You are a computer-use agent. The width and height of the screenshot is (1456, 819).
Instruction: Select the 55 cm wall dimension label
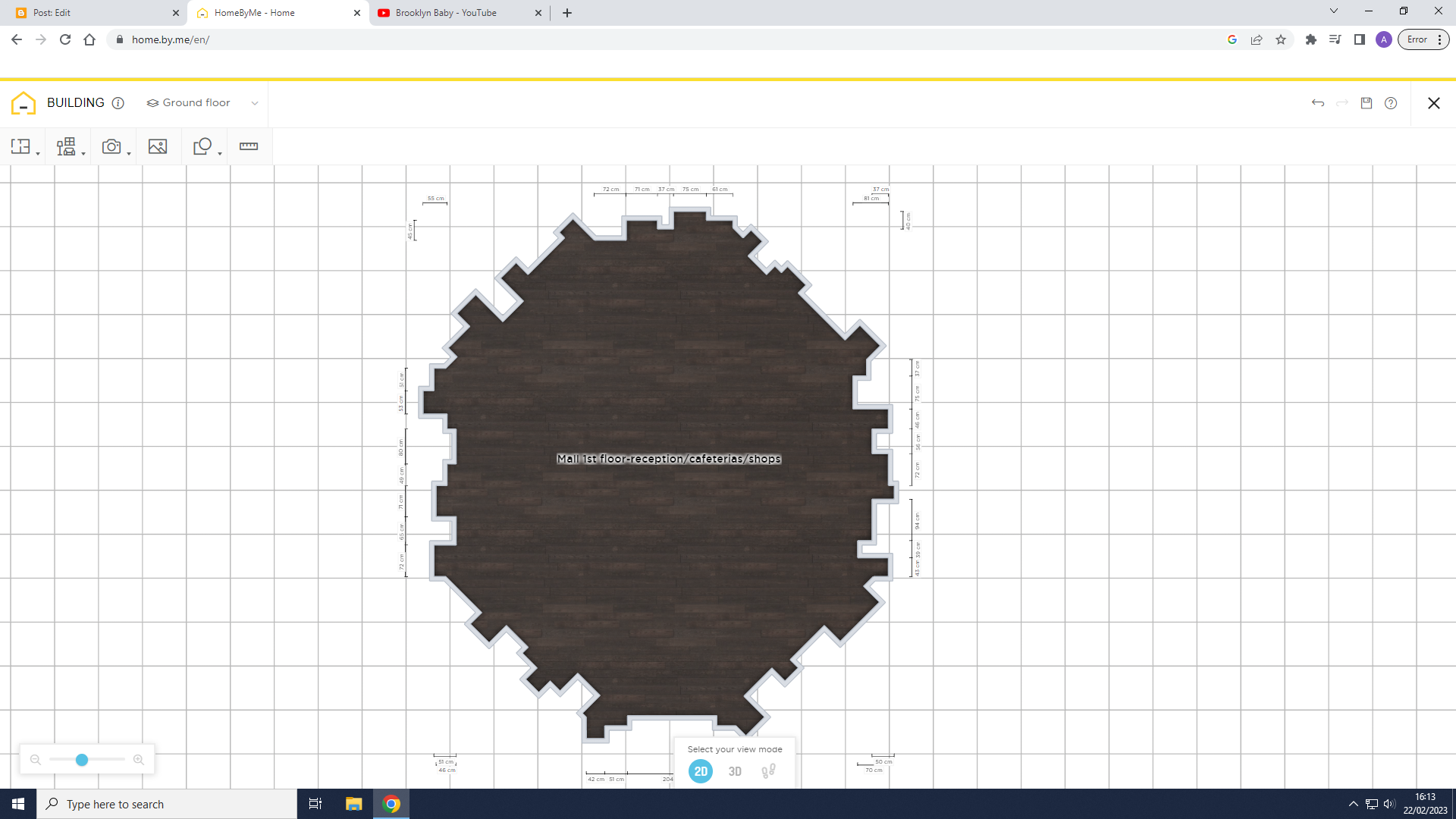point(435,198)
